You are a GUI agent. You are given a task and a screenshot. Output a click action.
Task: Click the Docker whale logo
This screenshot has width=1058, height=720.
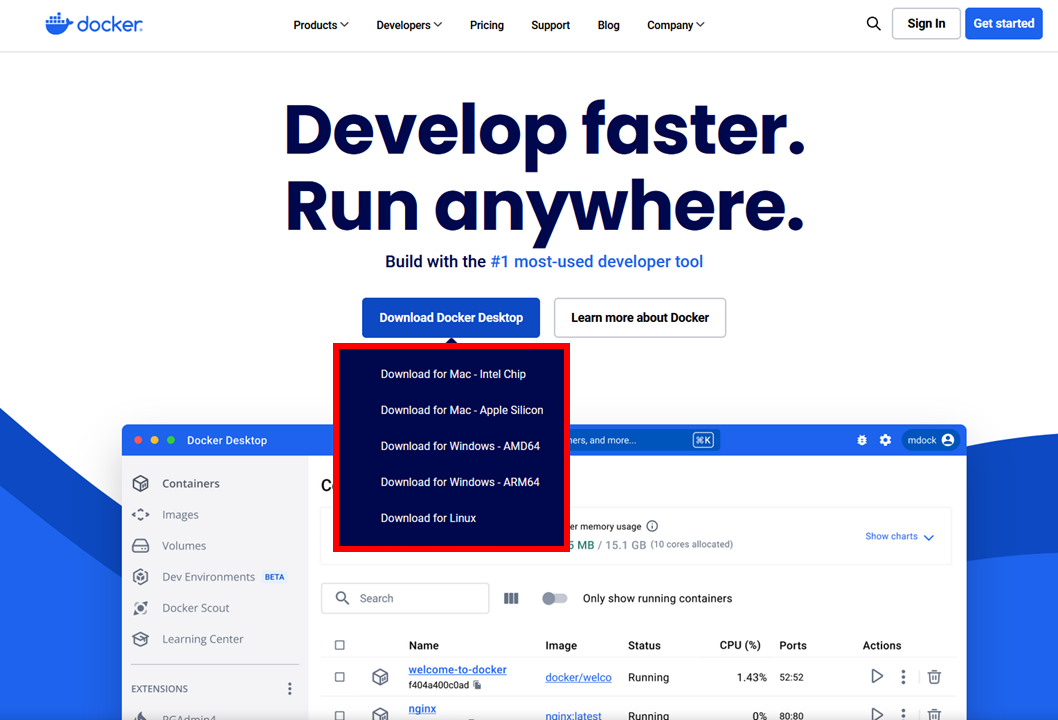(94, 24)
